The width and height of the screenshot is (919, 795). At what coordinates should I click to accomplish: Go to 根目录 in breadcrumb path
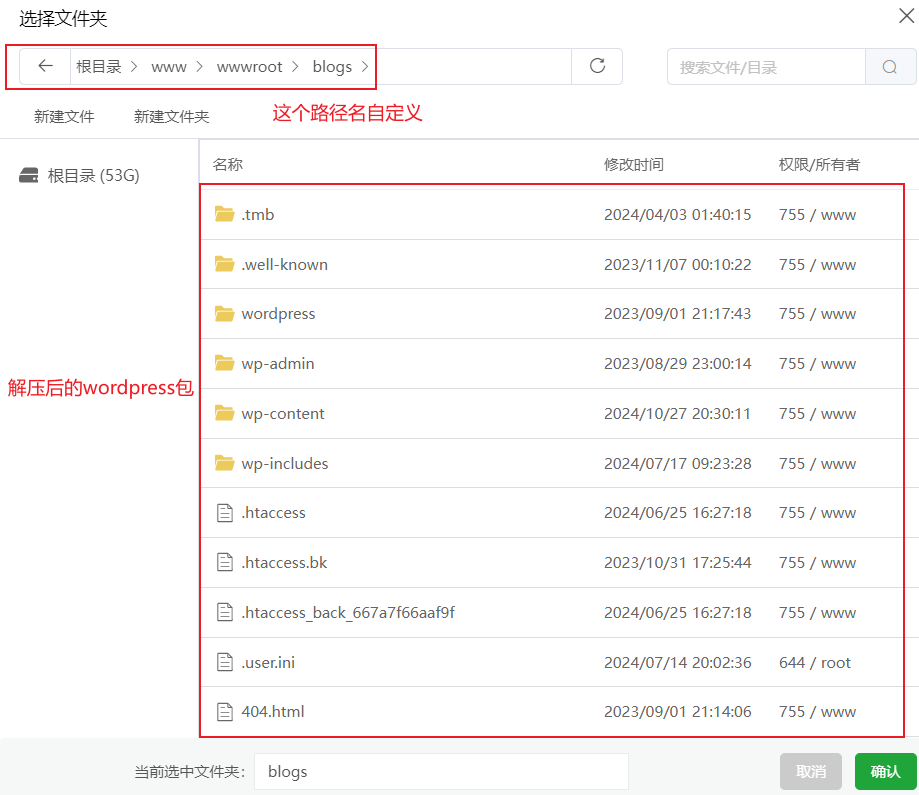click(98, 67)
